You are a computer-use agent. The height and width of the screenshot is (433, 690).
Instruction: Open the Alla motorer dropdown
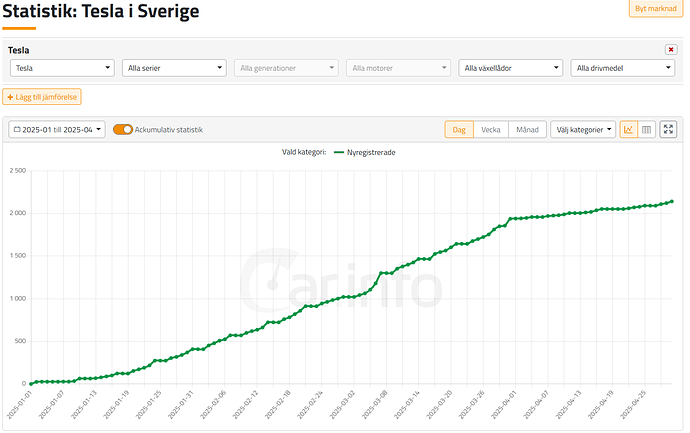pos(399,68)
